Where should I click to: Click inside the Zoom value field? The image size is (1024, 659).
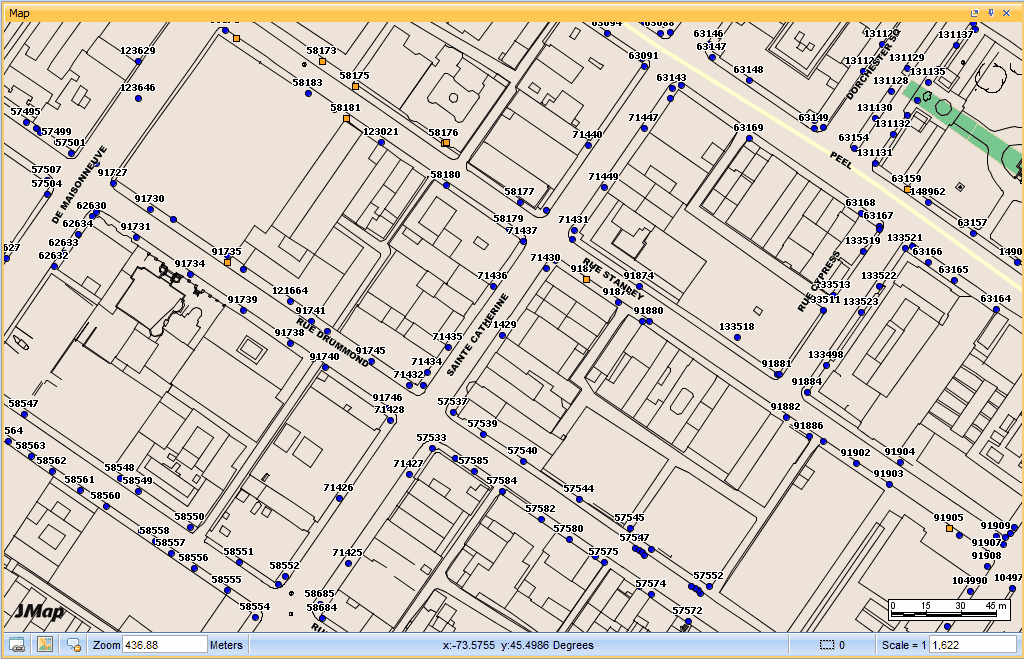165,645
